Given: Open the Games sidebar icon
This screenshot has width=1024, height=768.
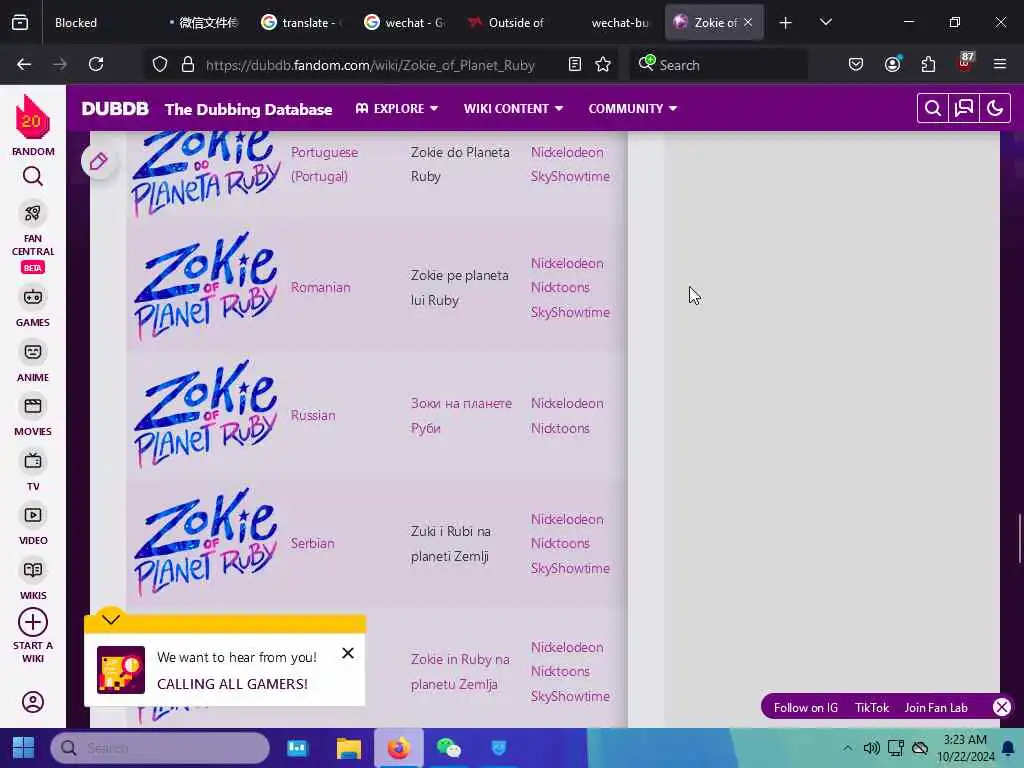Looking at the screenshot, I should pos(33,297).
